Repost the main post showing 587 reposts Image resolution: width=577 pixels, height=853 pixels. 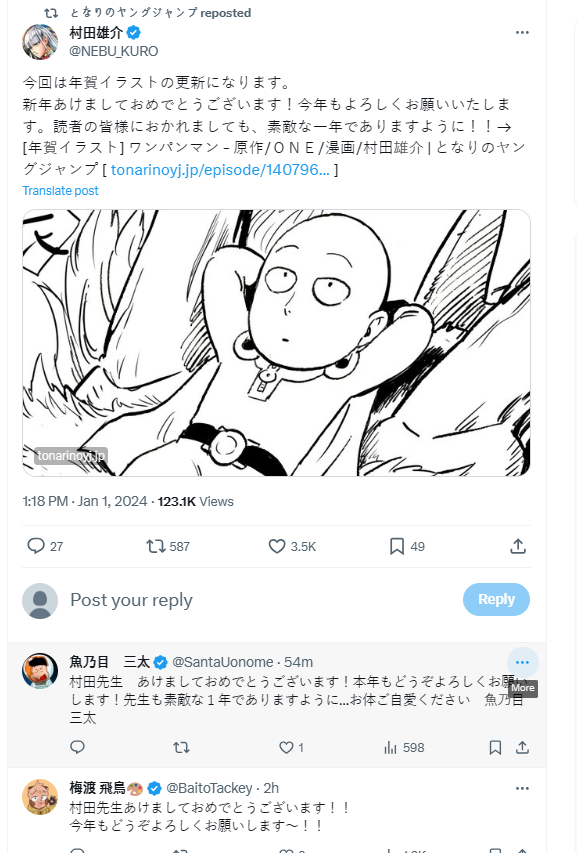156,546
